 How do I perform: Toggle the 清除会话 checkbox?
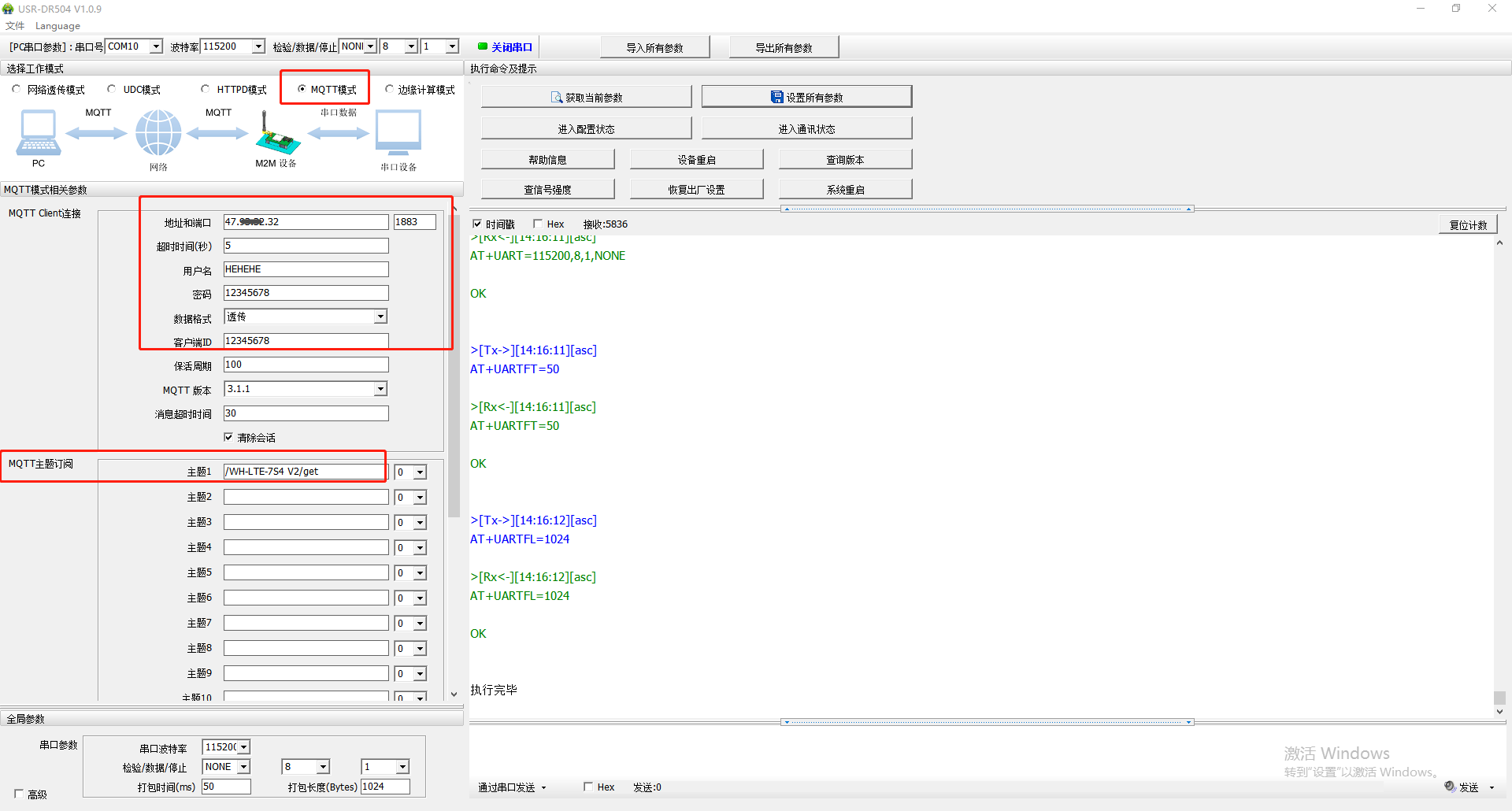[228, 437]
